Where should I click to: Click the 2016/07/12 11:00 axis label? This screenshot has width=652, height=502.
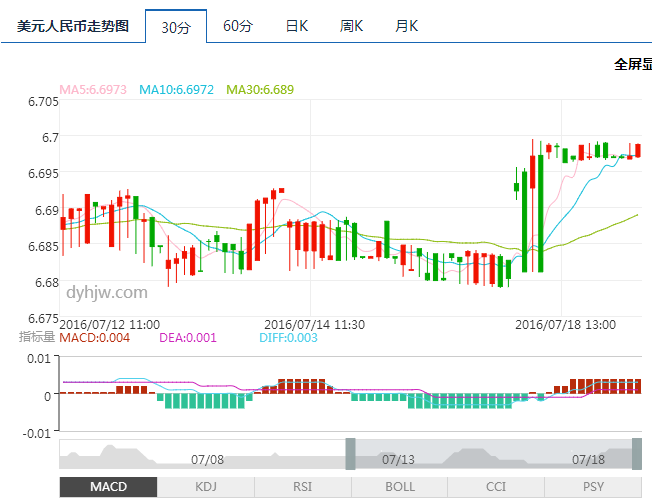coord(110,324)
